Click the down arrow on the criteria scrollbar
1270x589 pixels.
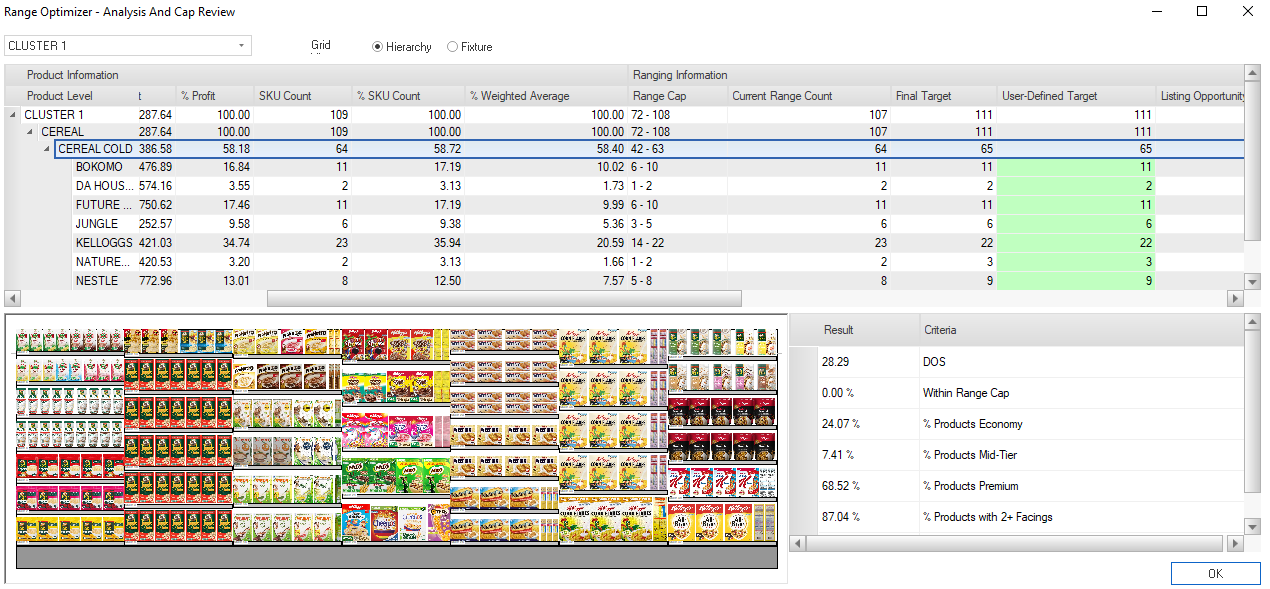click(x=1253, y=528)
